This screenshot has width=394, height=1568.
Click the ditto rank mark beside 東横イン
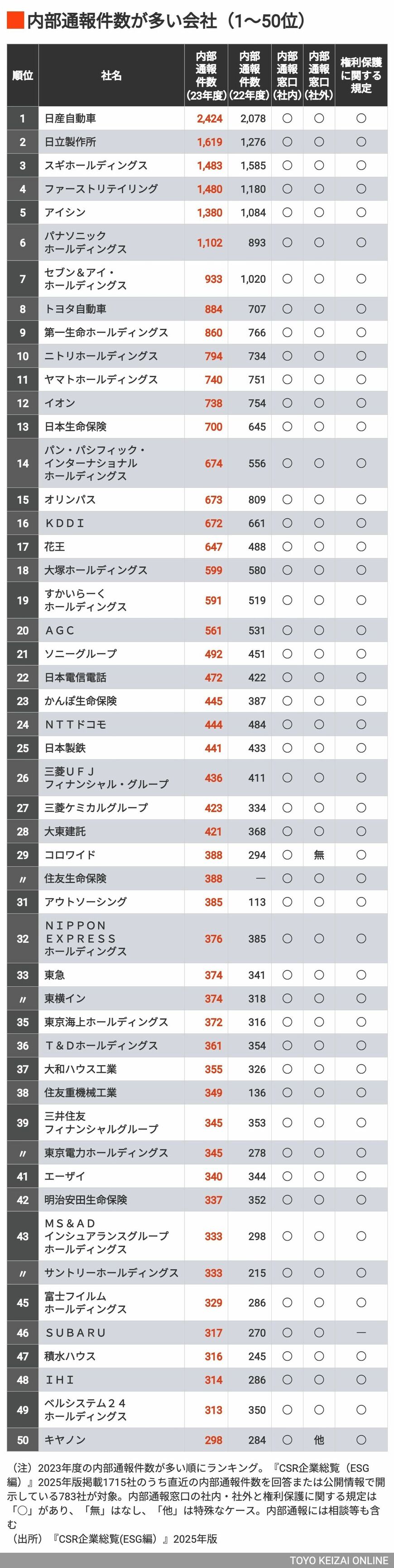[23, 999]
